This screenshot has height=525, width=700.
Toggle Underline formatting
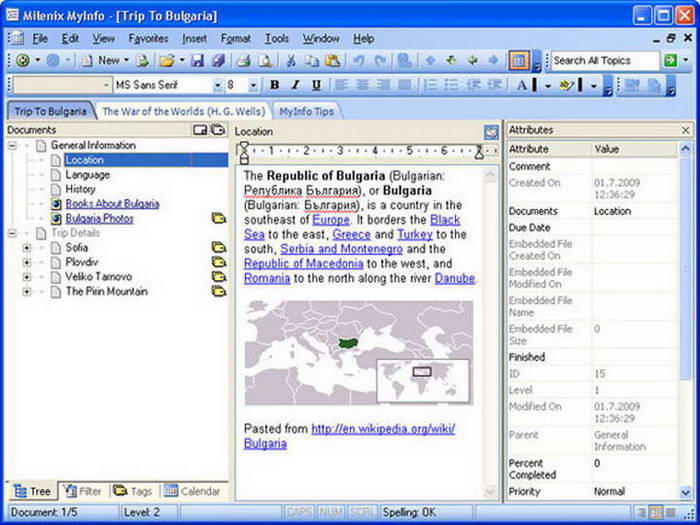[316, 84]
